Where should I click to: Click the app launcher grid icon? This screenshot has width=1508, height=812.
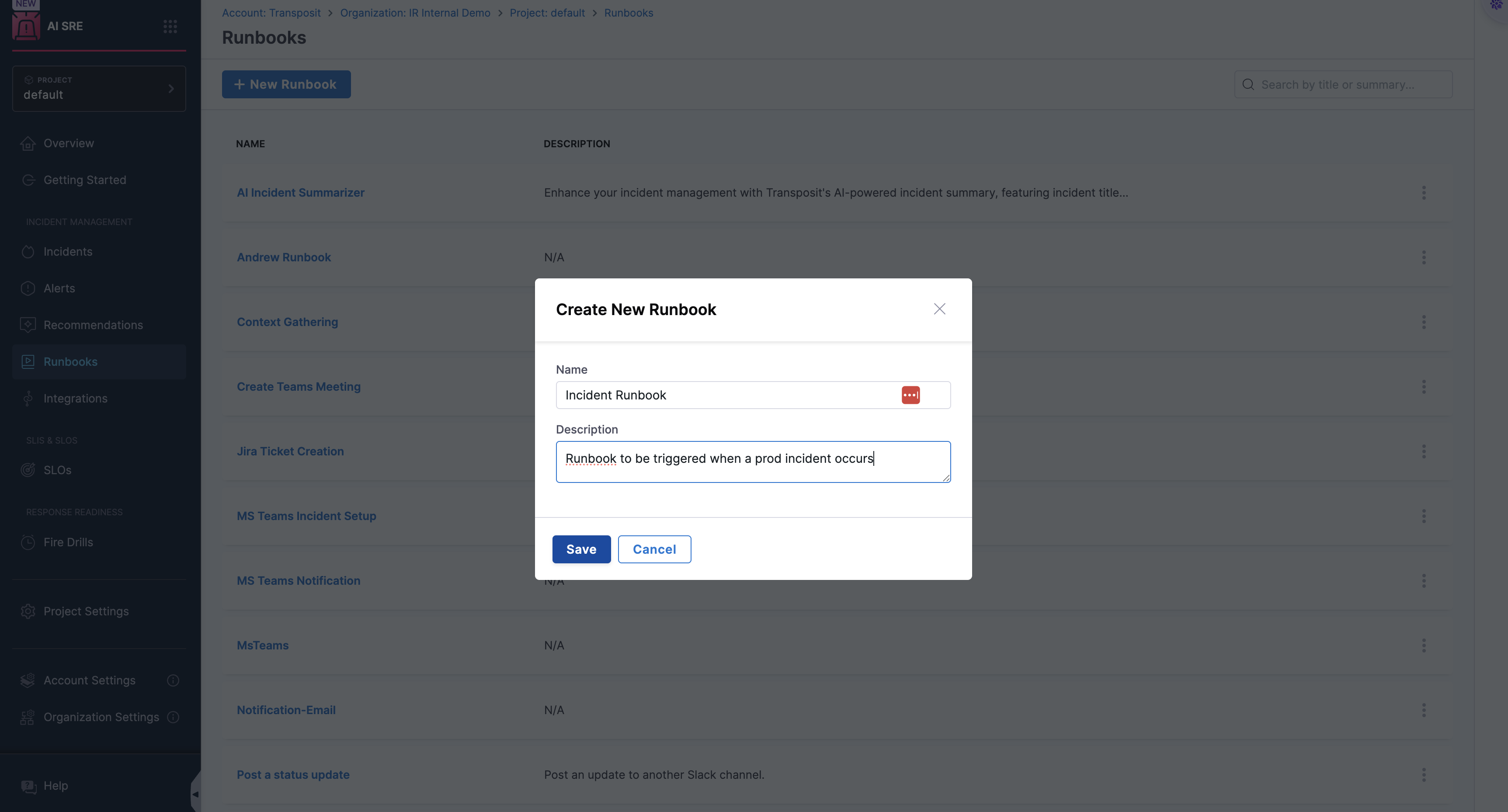pyautogui.click(x=170, y=26)
